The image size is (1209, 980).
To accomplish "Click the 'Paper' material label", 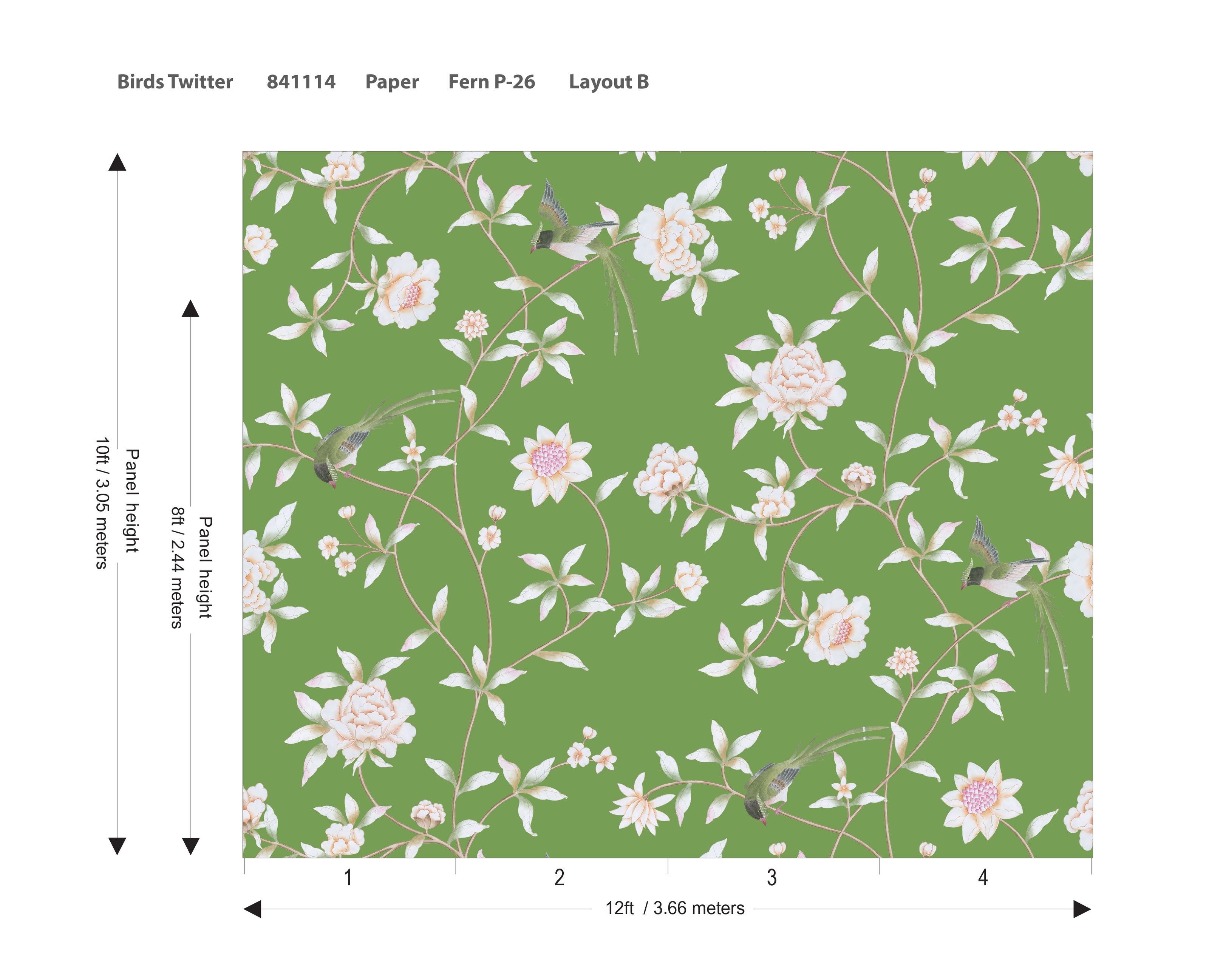I will [x=392, y=82].
